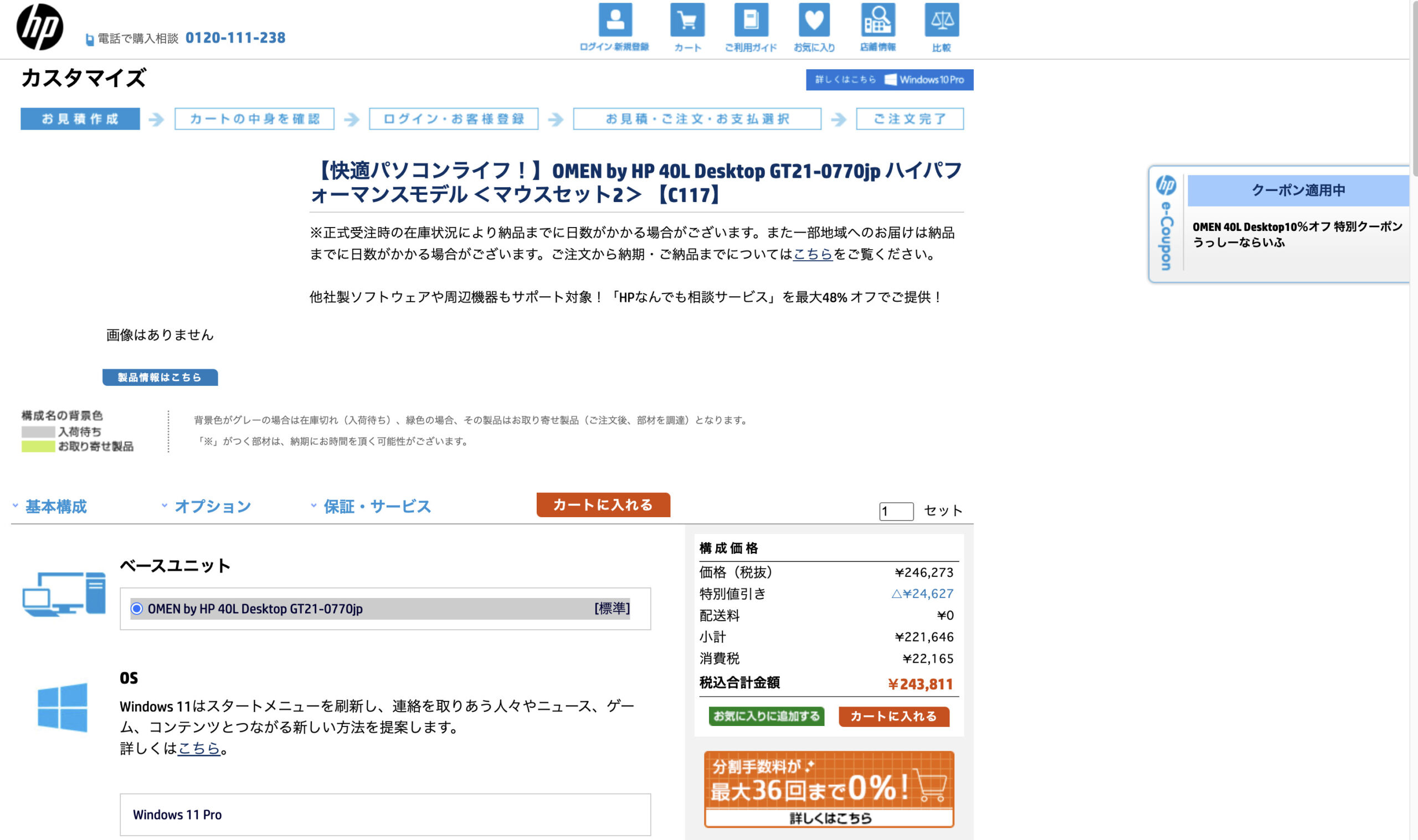The width and height of the screenshot is (1418, 840).
Task: Click the green お取り寄せ製品 legend swatch
Action: tap(38, 446)
